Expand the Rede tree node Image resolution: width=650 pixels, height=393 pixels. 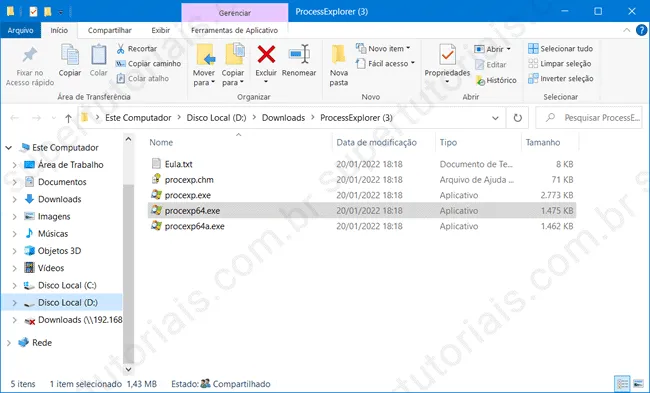point(9,343)
